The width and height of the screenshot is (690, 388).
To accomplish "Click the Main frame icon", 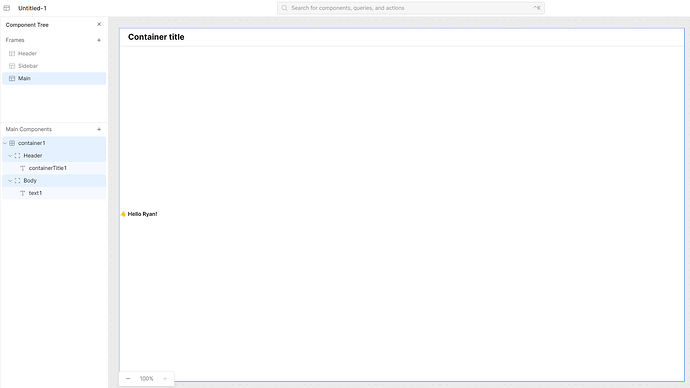I will coord(12,78).
